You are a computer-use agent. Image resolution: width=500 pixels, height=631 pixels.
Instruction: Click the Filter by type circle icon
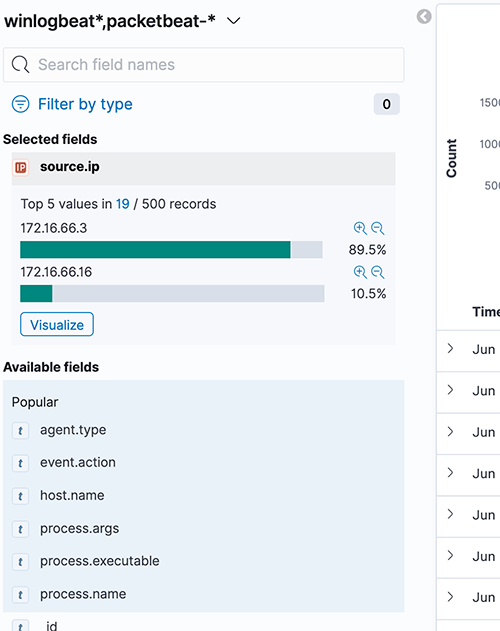pyautogui.click(x=21, y=104)
